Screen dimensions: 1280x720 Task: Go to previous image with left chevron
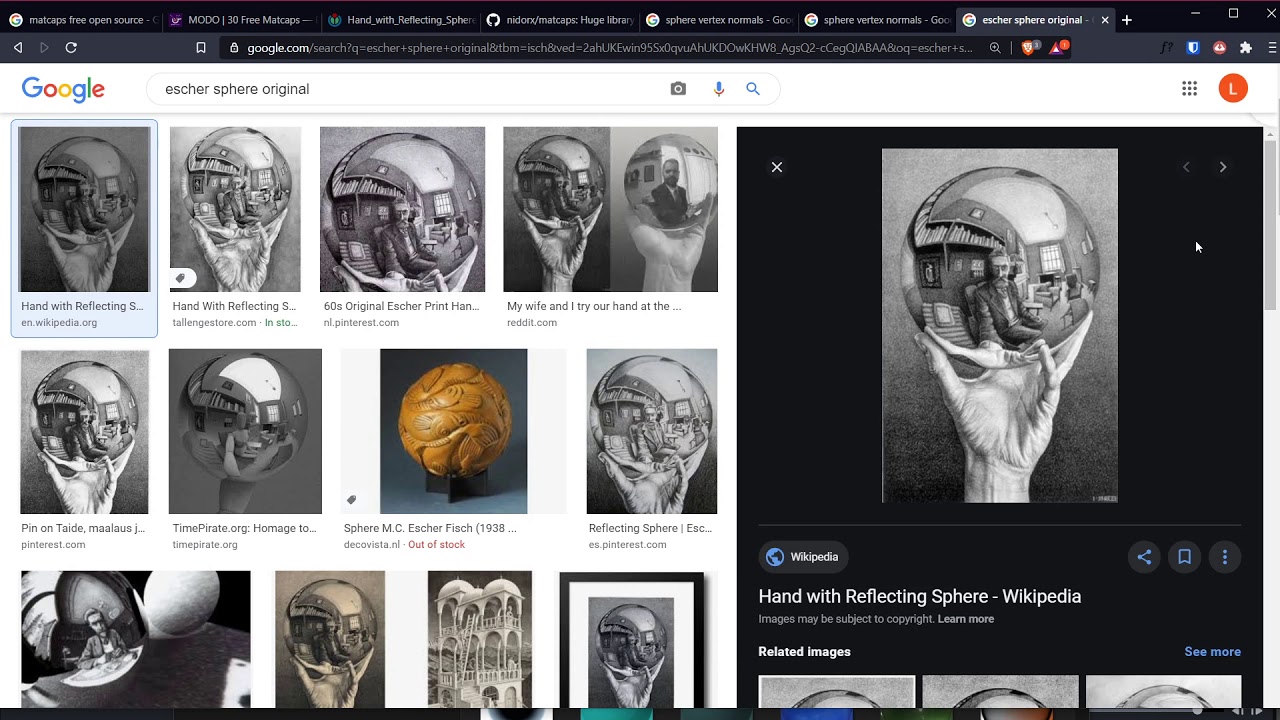coord(1186,167)
